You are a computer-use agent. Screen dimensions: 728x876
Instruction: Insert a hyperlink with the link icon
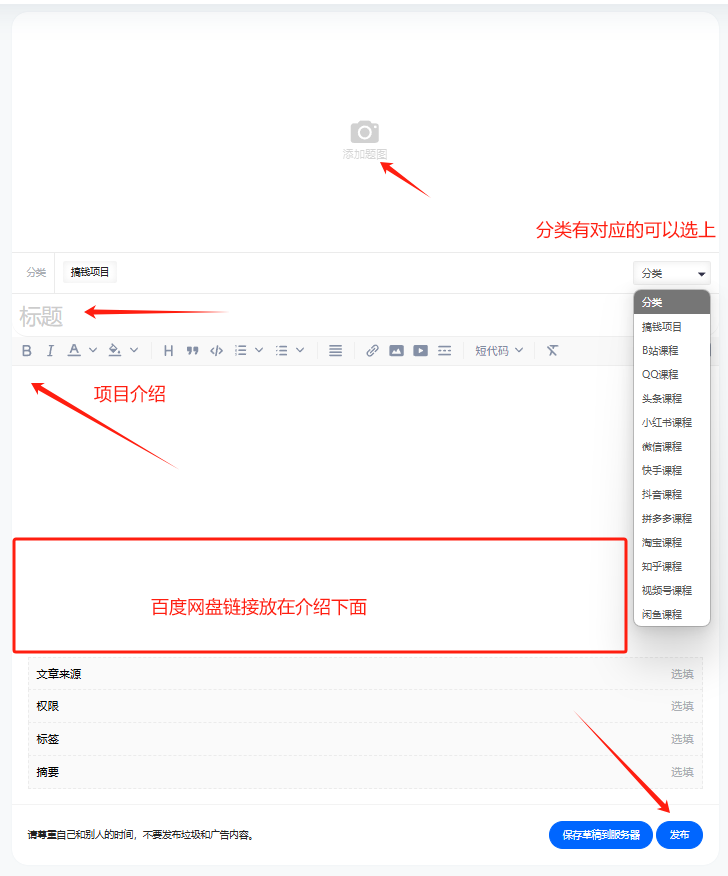coord(372,351)
